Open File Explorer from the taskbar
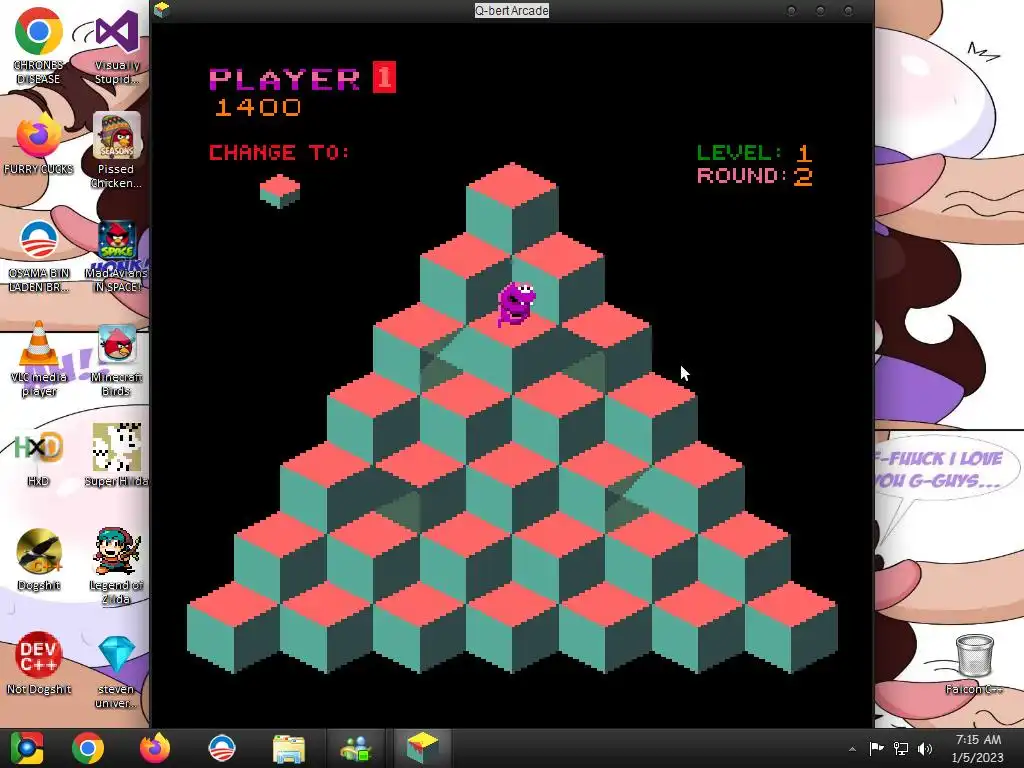The width and height of the screenshot is (1024, 768). [x=289, y=748]
